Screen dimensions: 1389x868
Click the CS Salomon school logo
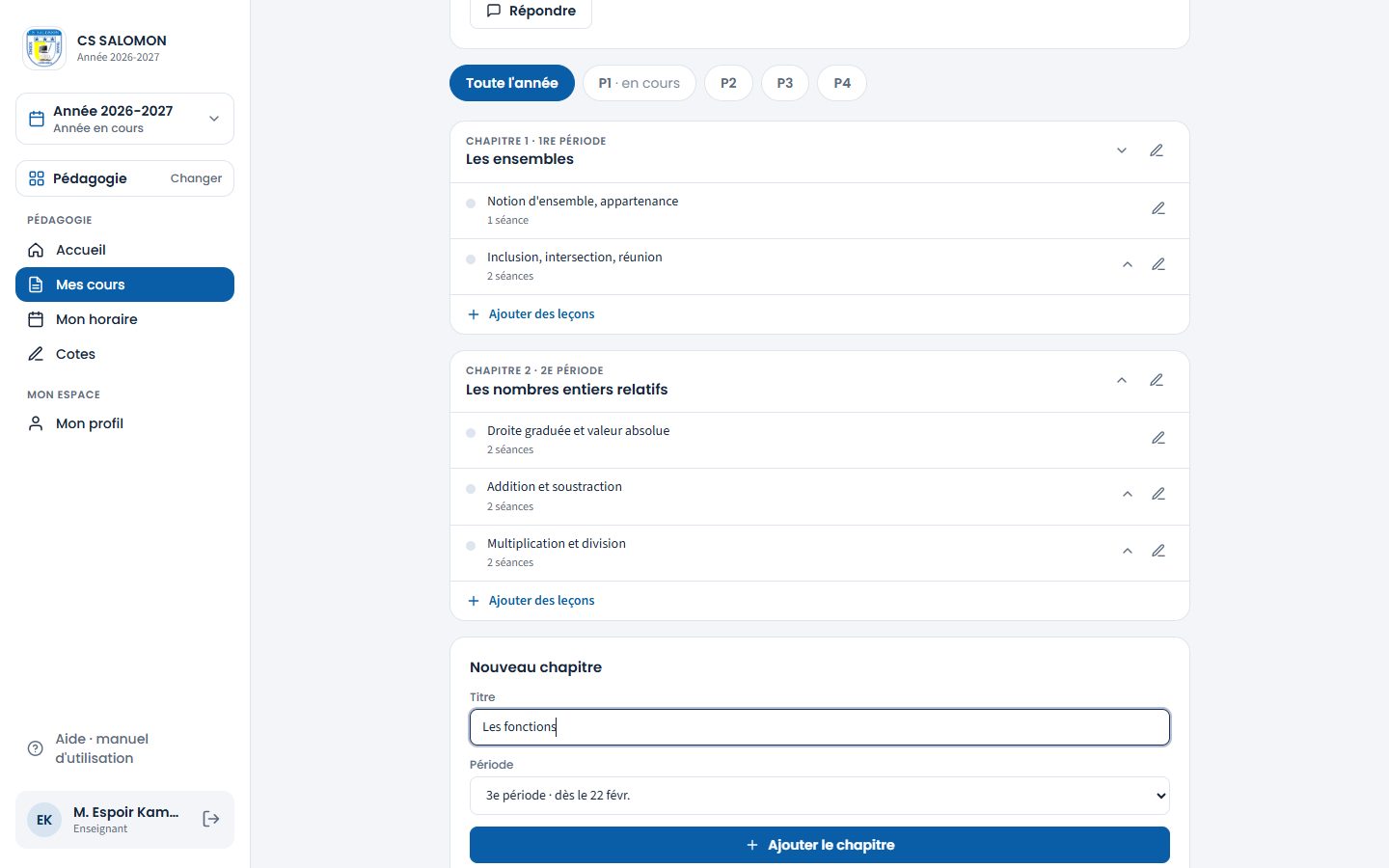point(44,48)
